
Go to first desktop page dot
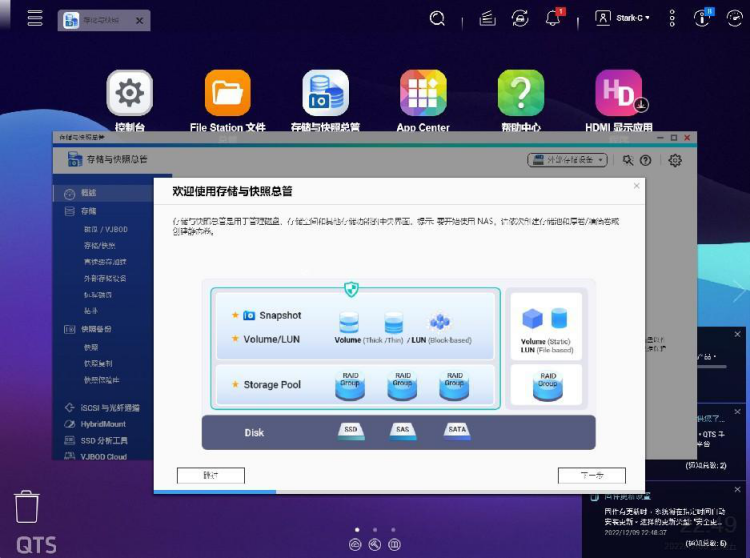(x=357, y=530)
